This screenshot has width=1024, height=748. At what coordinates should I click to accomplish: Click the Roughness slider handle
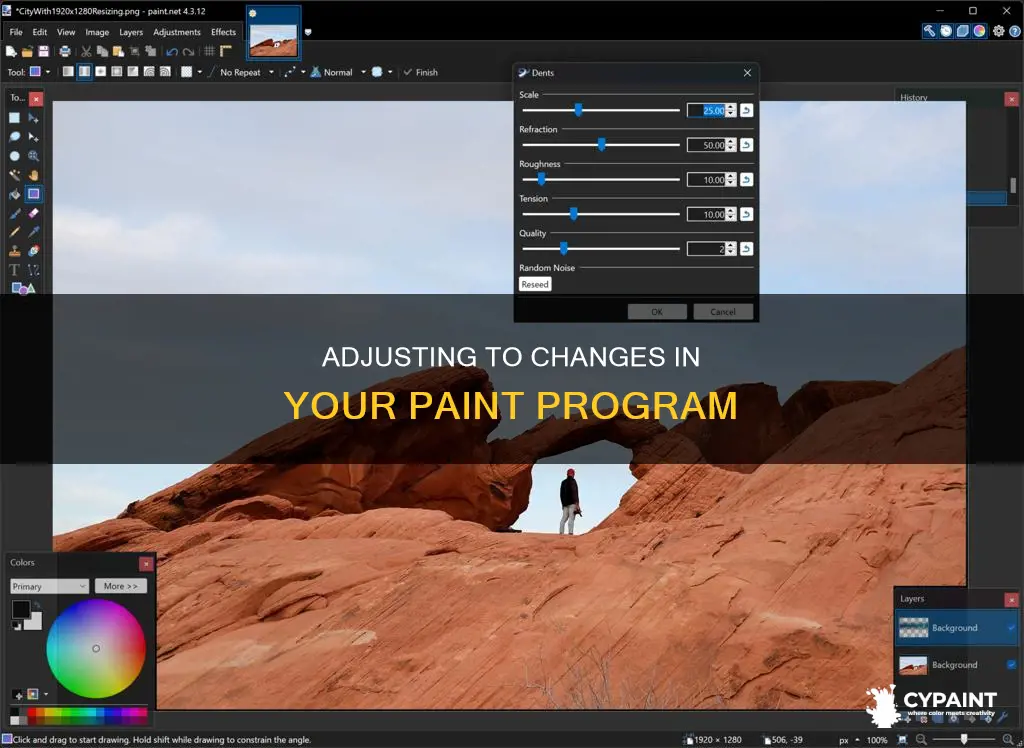pyautogui.click(x=541, y=179)
